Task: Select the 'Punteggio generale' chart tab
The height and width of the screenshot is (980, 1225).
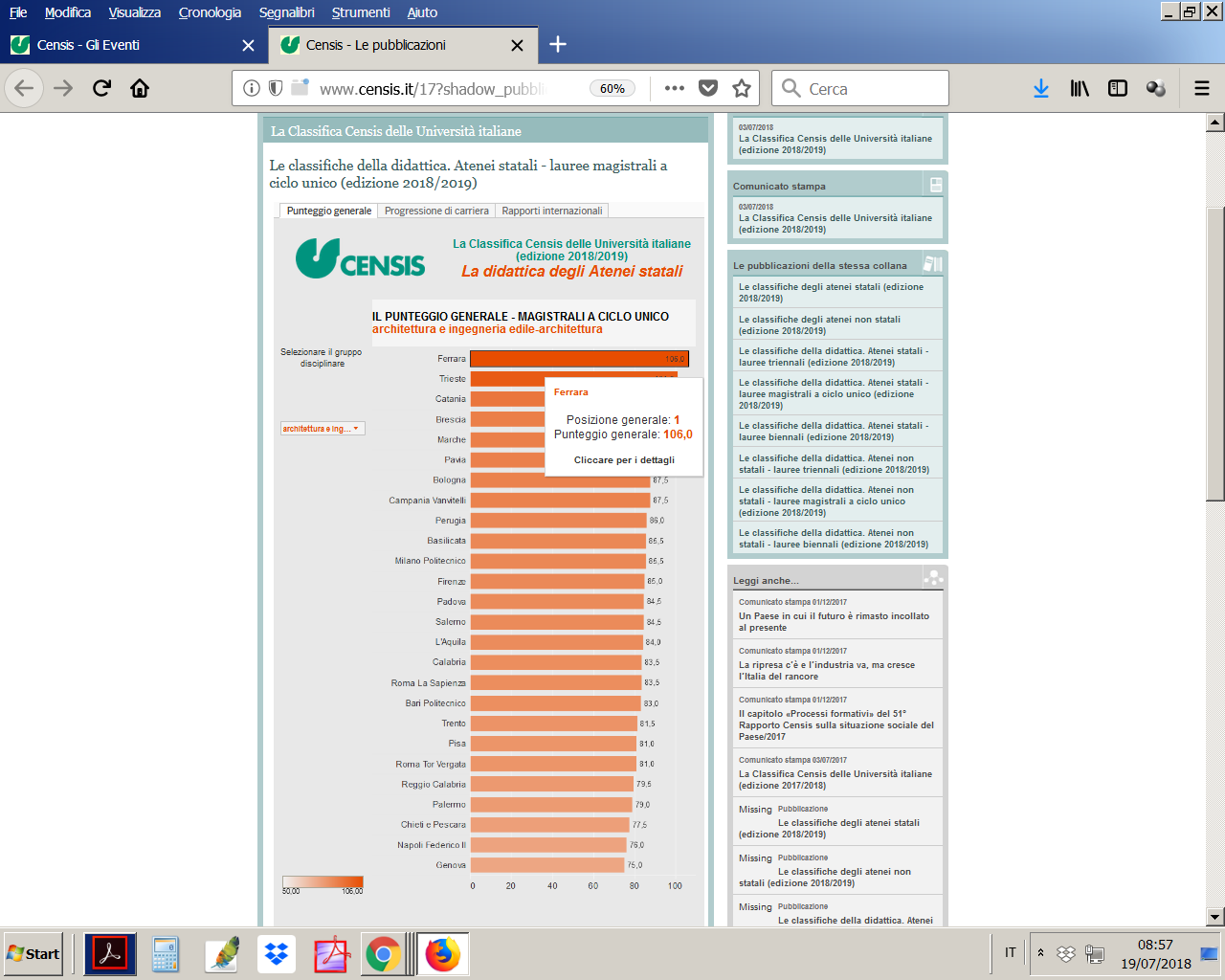Action: click(329, 211)
